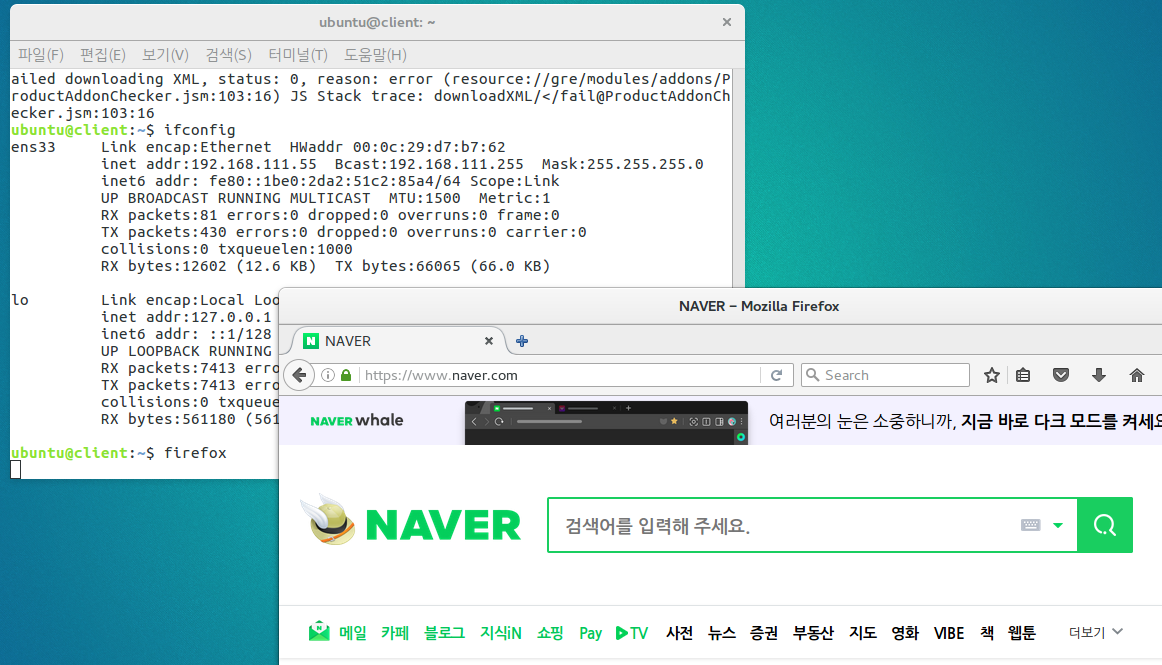Click the terminal window title bar
Image resolution: width=1162 pixels, height=665 pixels.
pyautogui.click(x=377, y=22)
